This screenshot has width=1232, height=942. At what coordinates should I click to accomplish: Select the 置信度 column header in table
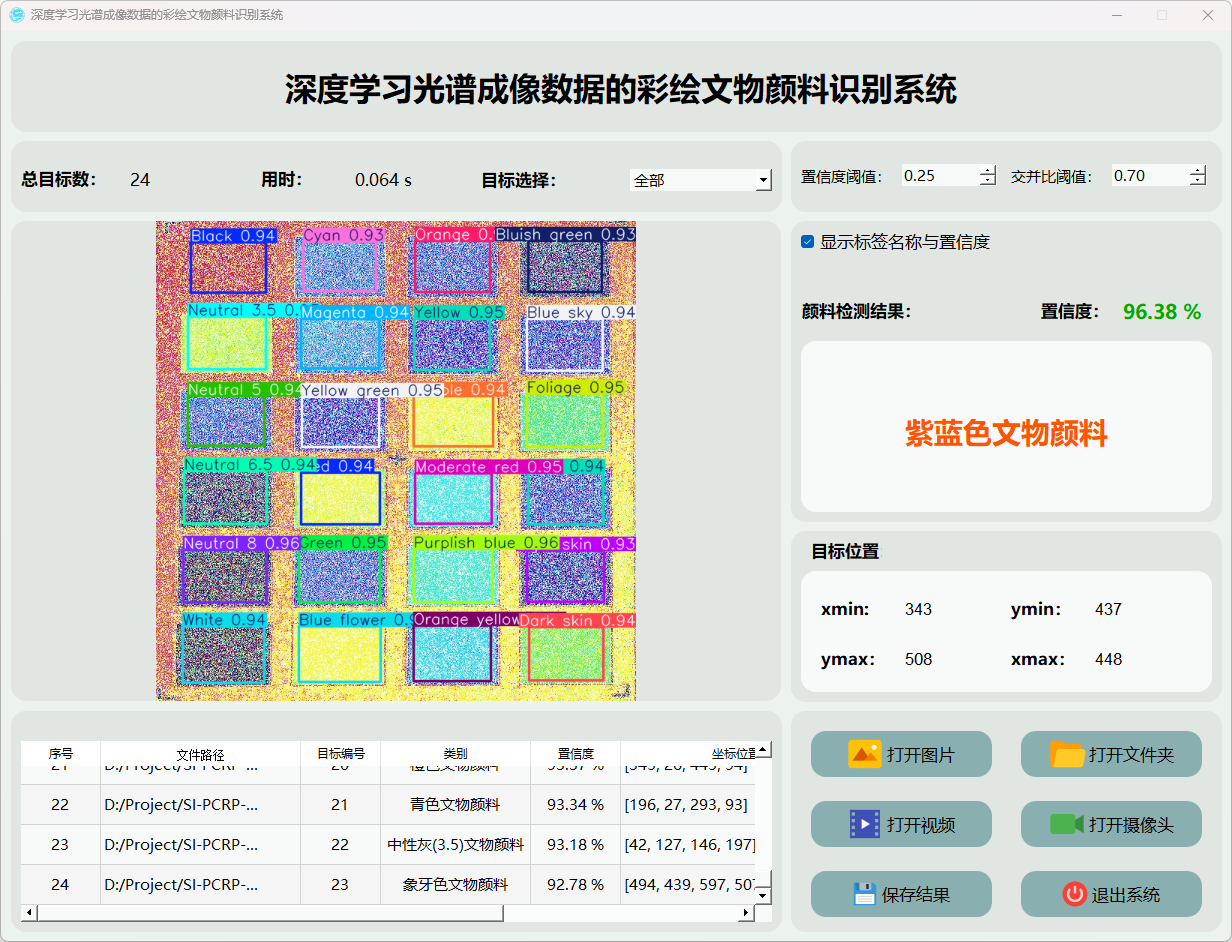point(575,754)
